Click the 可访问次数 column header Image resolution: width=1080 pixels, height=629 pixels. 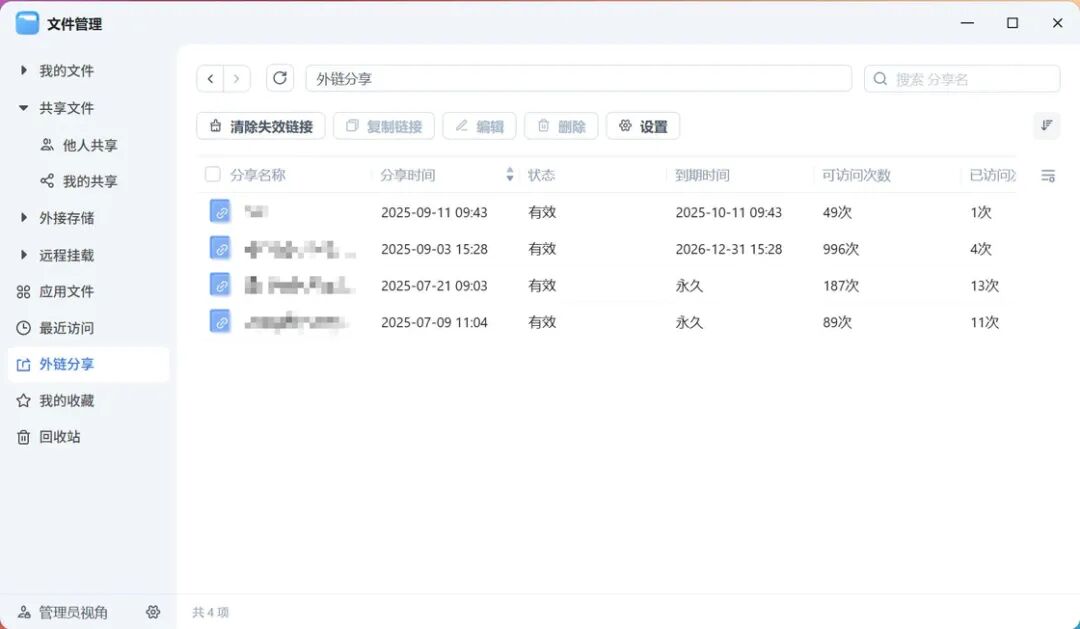[856, 175]
